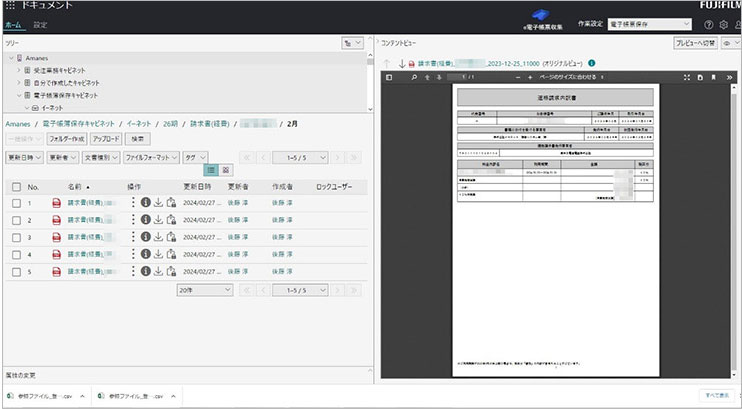This screenshot has height=409, width=742.
Task: Select checkbox for document row 5
Action: pyautogui.click(x=16, y=271)
